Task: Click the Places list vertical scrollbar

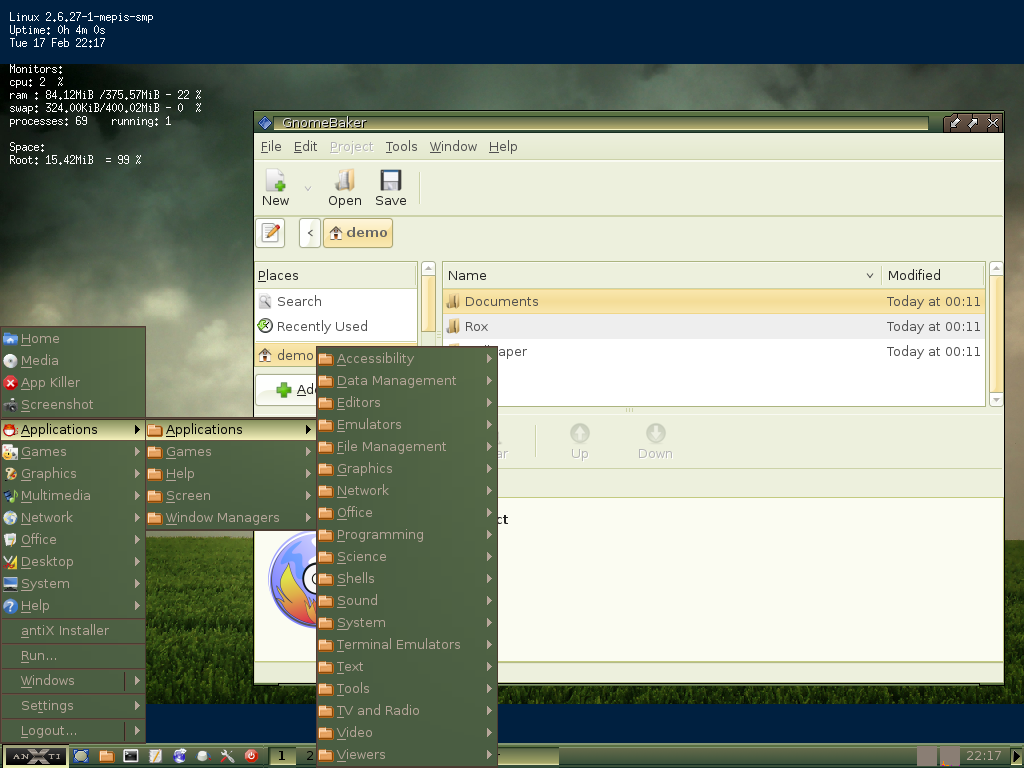Action: pyautogui.click(x=428, y=305)
